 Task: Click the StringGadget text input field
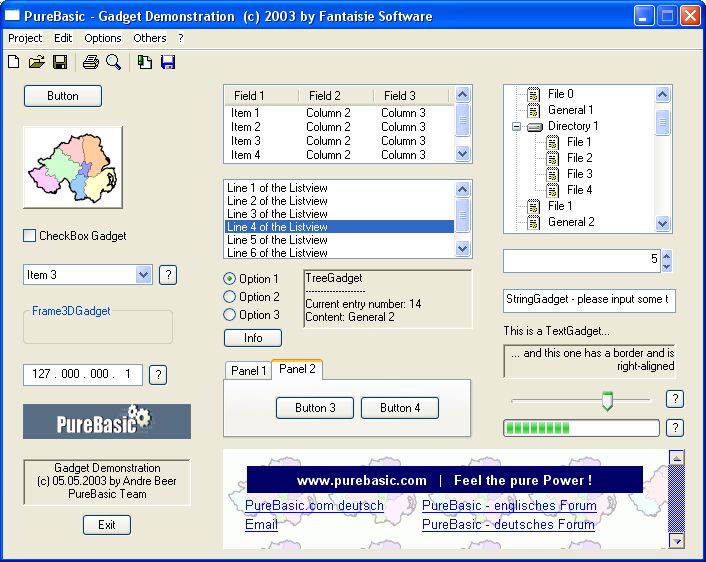(589, 300)
